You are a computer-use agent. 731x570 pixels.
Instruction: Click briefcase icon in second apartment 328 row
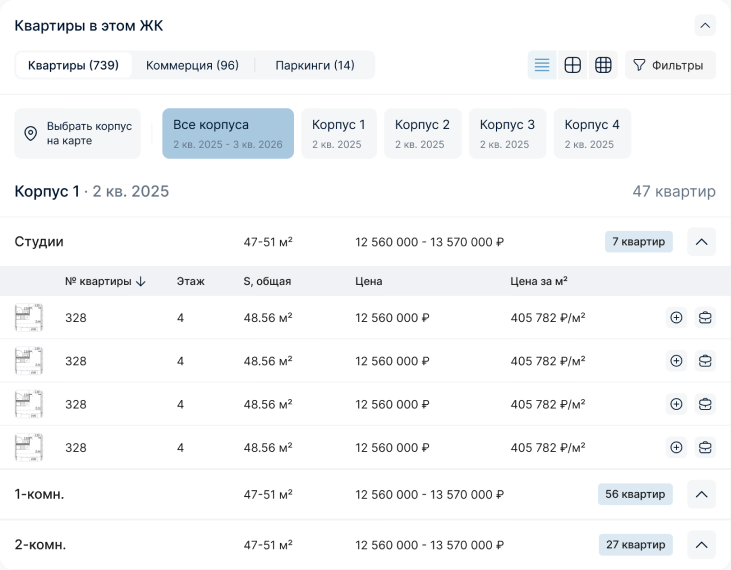tap(705, 361)
